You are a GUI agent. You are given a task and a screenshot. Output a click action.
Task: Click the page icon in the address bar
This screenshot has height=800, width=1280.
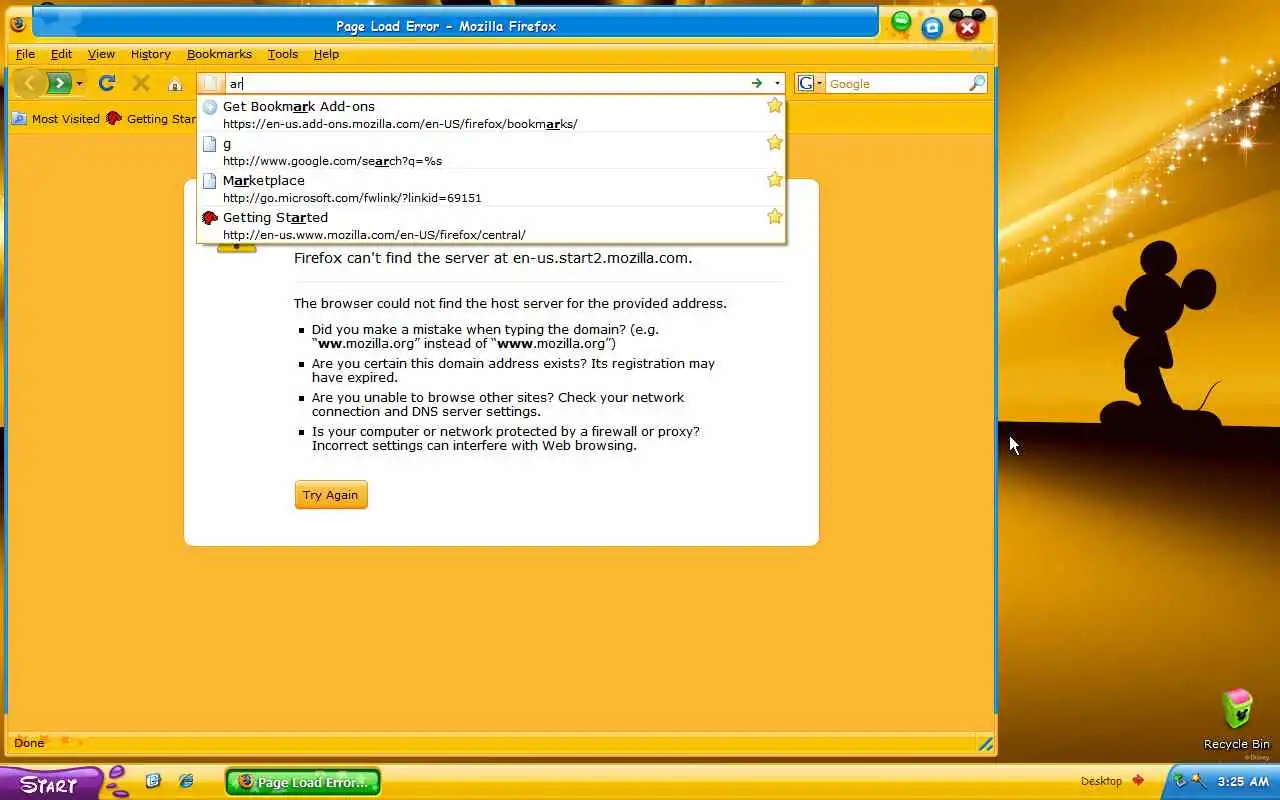point(211,84)
